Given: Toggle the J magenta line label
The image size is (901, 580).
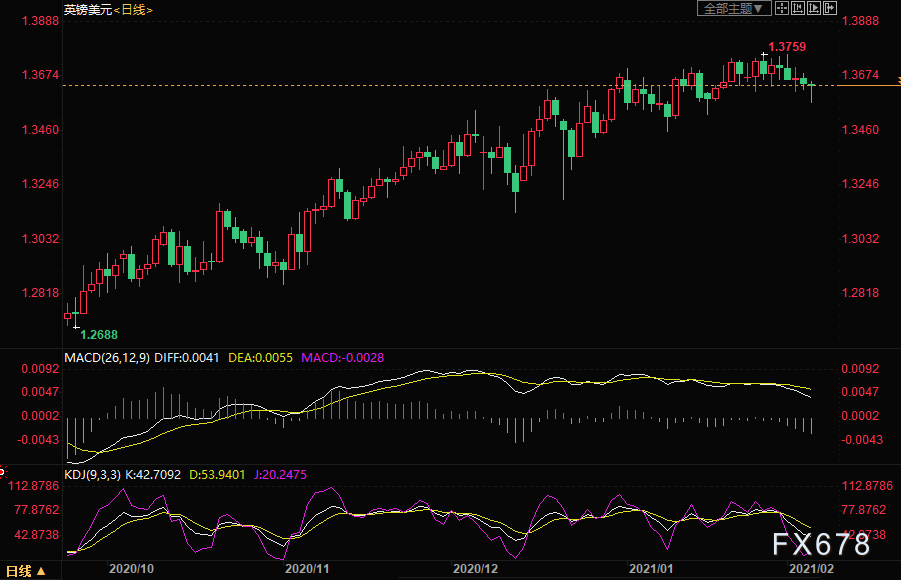Looking at the screenshot, I should coord(280,475).
